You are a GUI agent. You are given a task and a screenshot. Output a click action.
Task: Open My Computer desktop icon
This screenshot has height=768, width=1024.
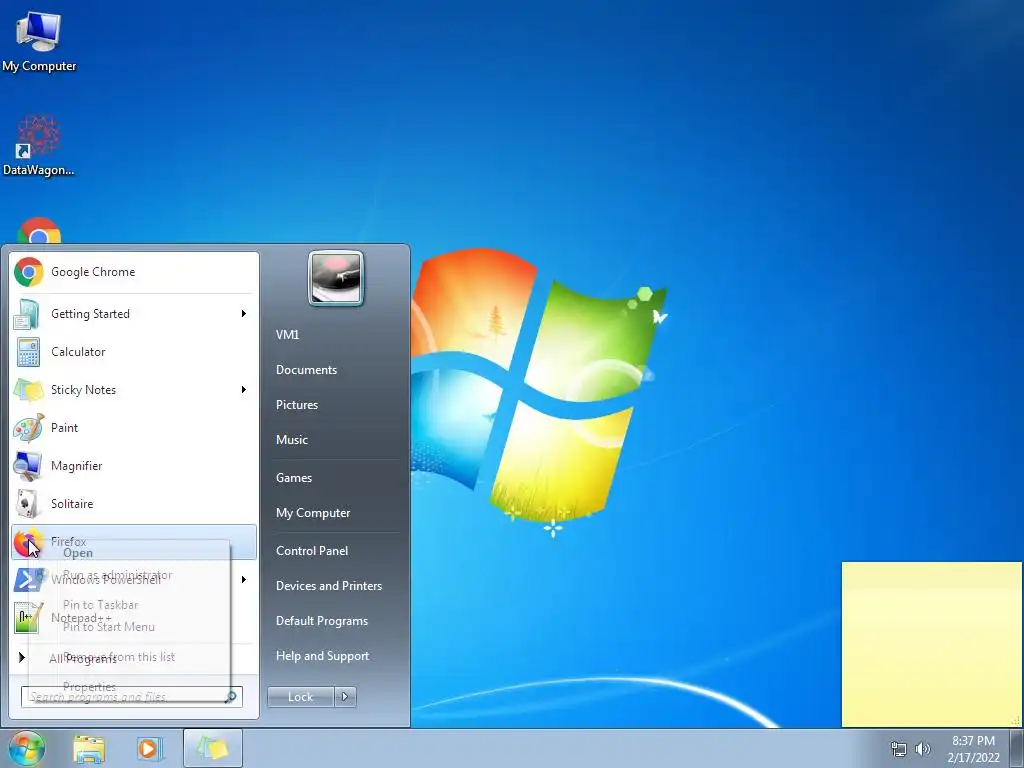pos(39,42)
